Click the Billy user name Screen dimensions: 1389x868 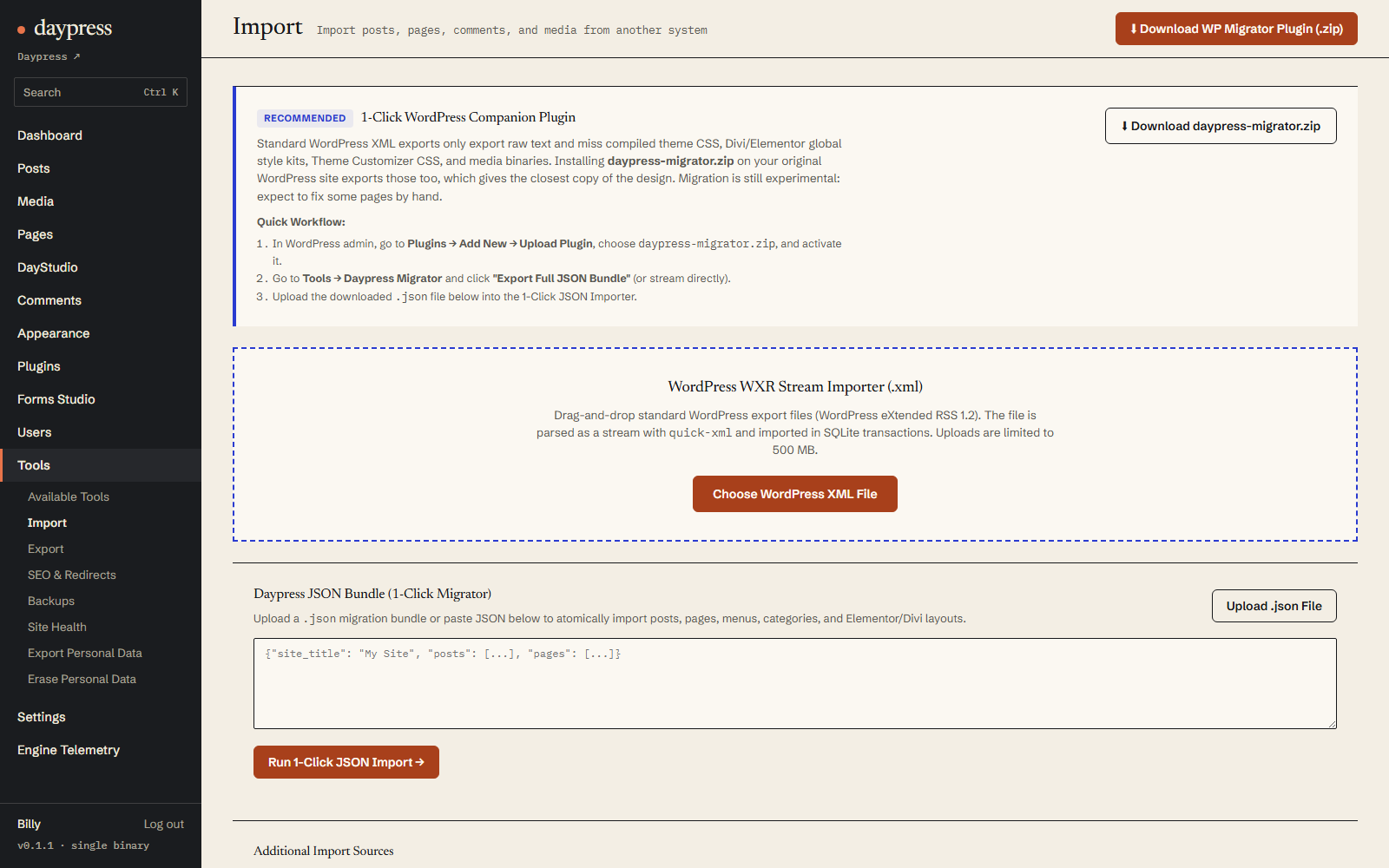[29, 824]
